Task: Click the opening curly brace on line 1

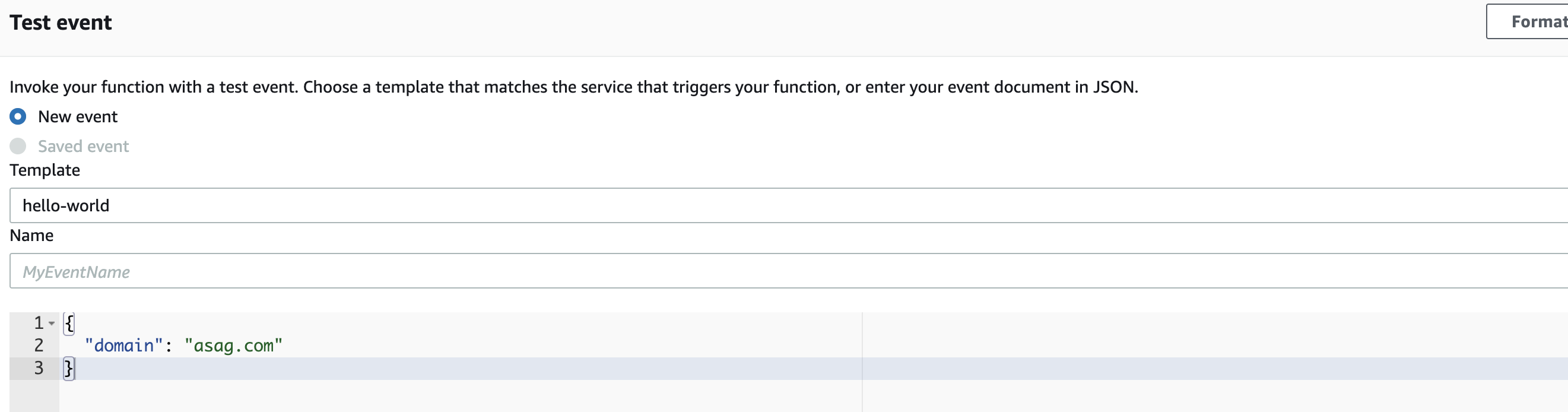Action: point(69,322)
